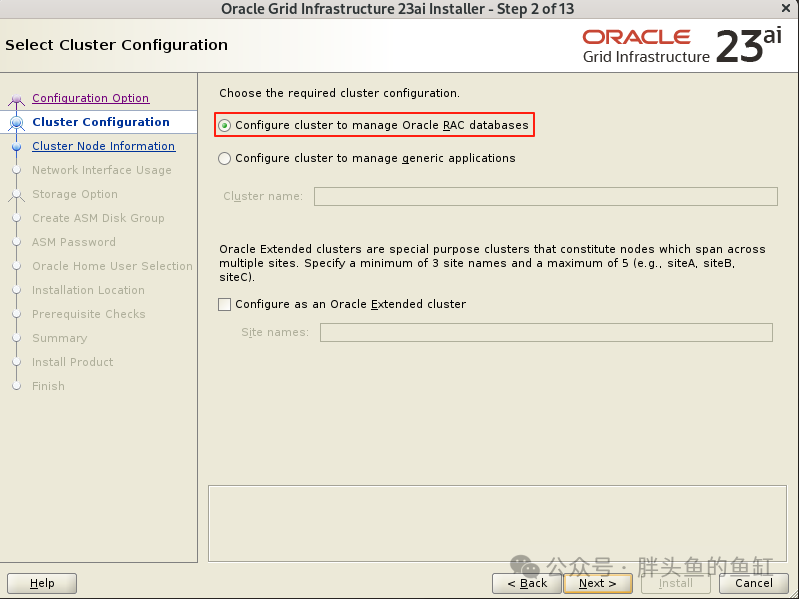Click the Storage Option step text
The width and height of the screenshot is (799, 599).
click(x=75, y=194)
